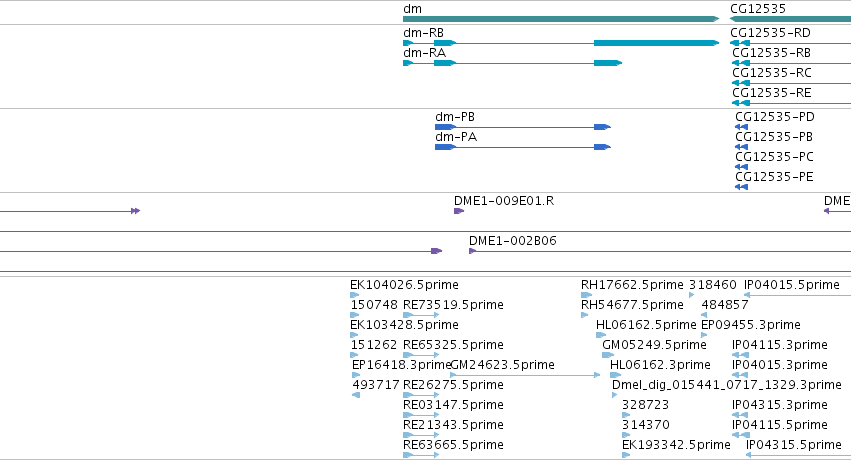
Task: Select the dm-RA transcript feature
Action: [x=512, y=63]
